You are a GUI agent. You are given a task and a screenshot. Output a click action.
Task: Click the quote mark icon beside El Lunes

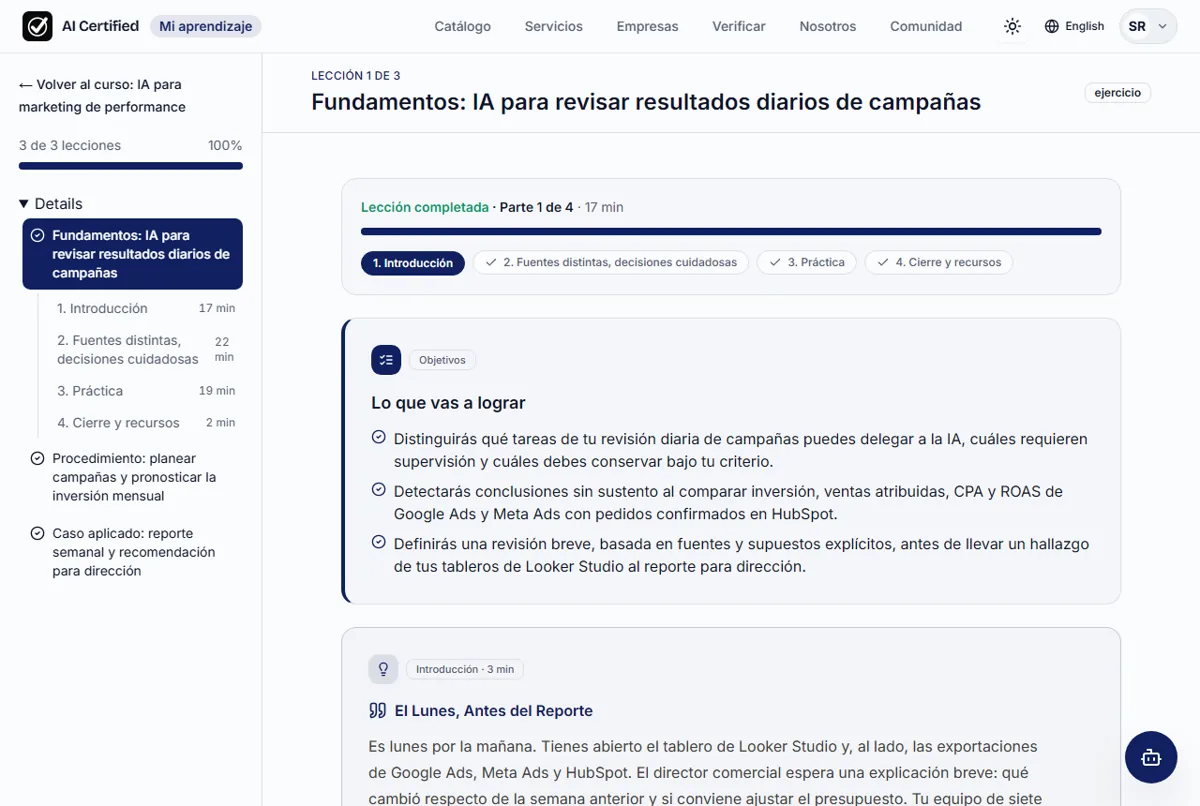pos(377,711)
